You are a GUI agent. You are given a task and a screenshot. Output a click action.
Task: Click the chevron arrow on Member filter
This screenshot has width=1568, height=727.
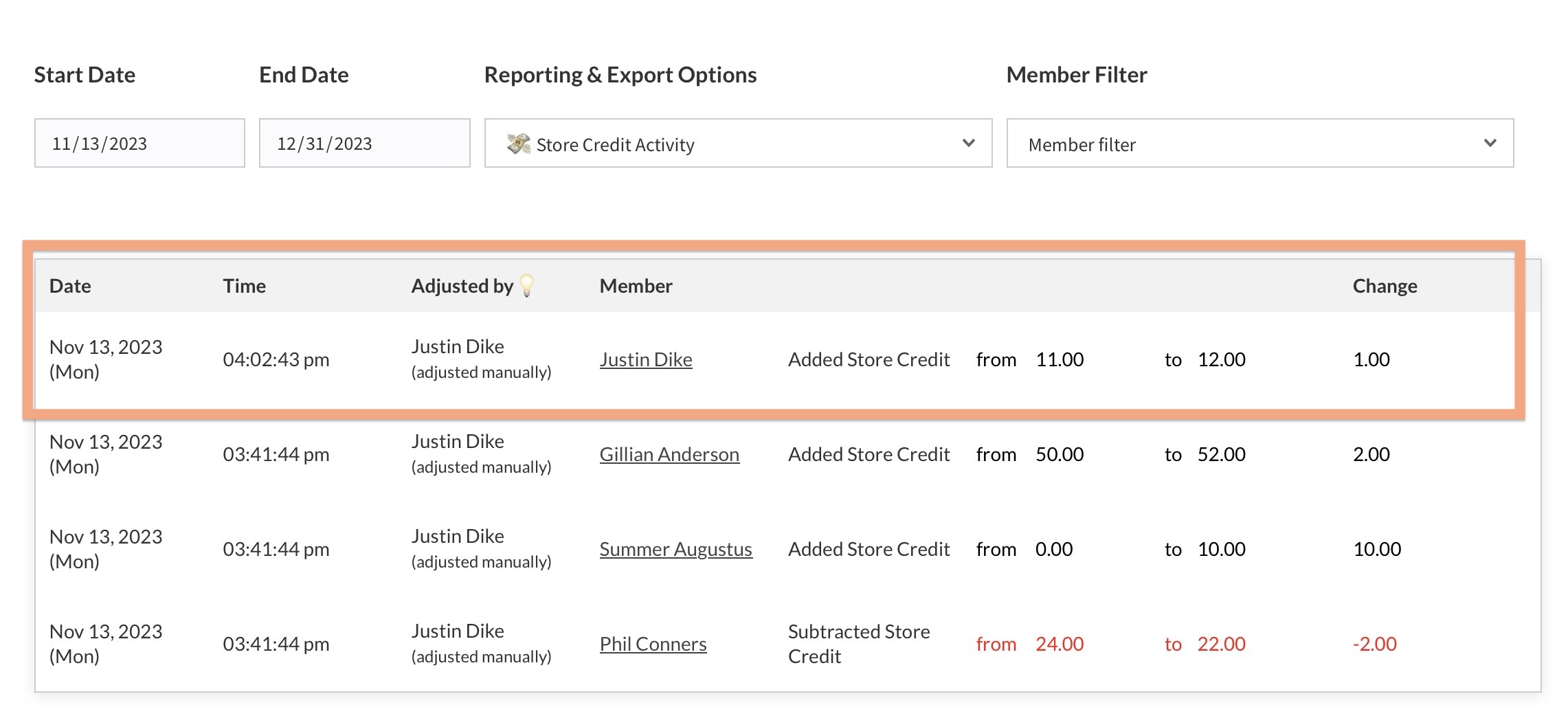click(x=1490, y=144)
